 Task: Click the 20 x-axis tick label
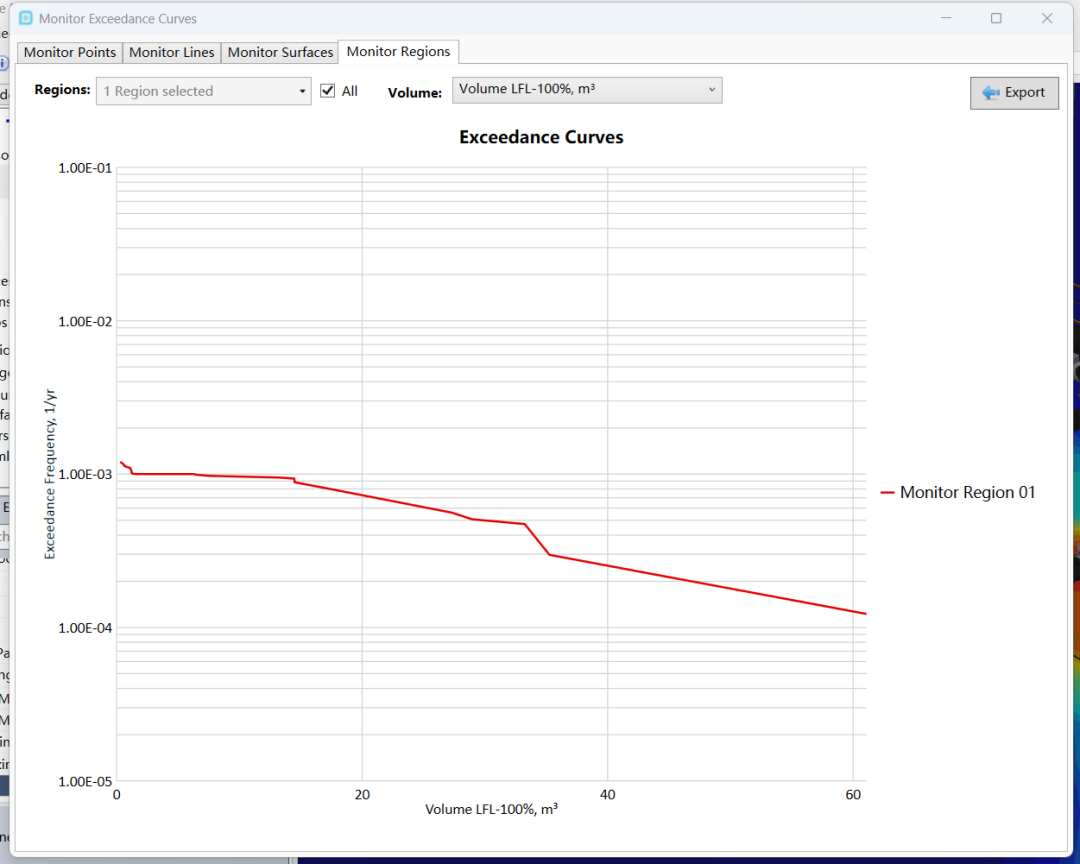pyautogui.click(x=362, y=794)
